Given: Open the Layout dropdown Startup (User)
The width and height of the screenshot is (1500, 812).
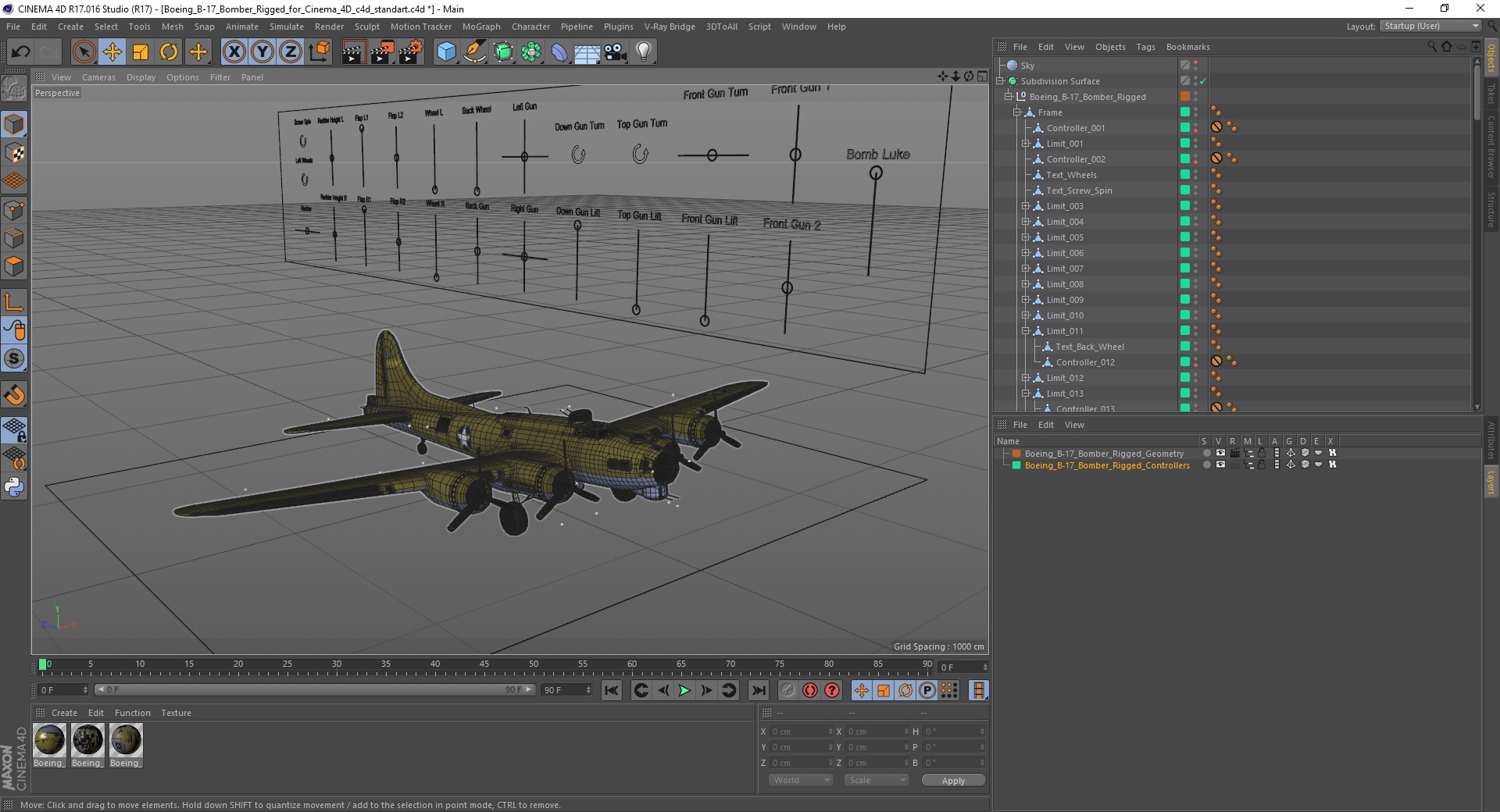Looking at the screenshot, I should pyautogui.click(x=1430, y=26).
